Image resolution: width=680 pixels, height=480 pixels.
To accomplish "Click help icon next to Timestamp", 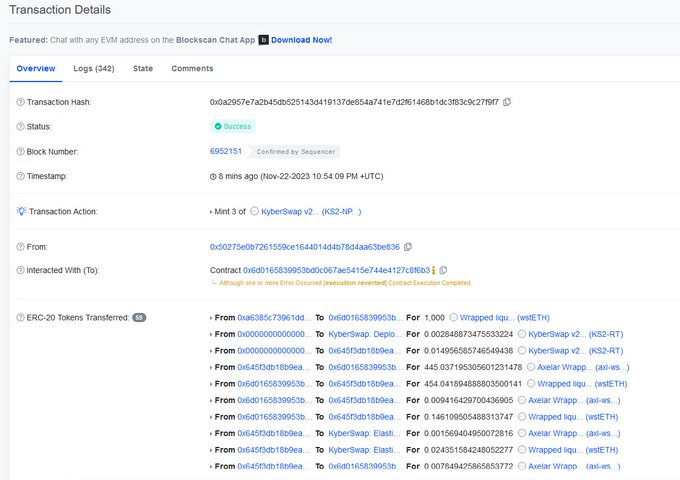I will (20, 176).
